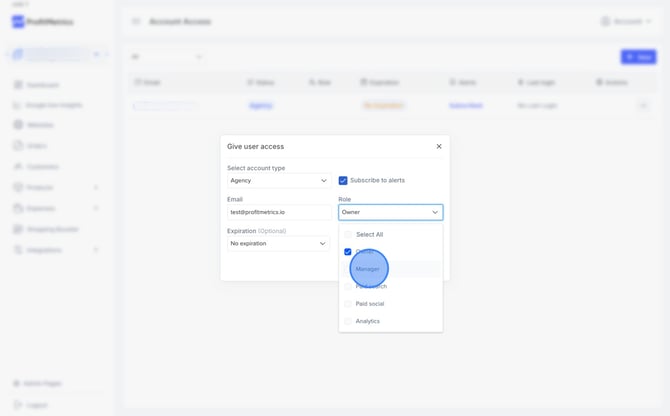This screenshot has height=416, width=670.
Task: Select the Analytics role checkbox
Action: pos(348,321)
